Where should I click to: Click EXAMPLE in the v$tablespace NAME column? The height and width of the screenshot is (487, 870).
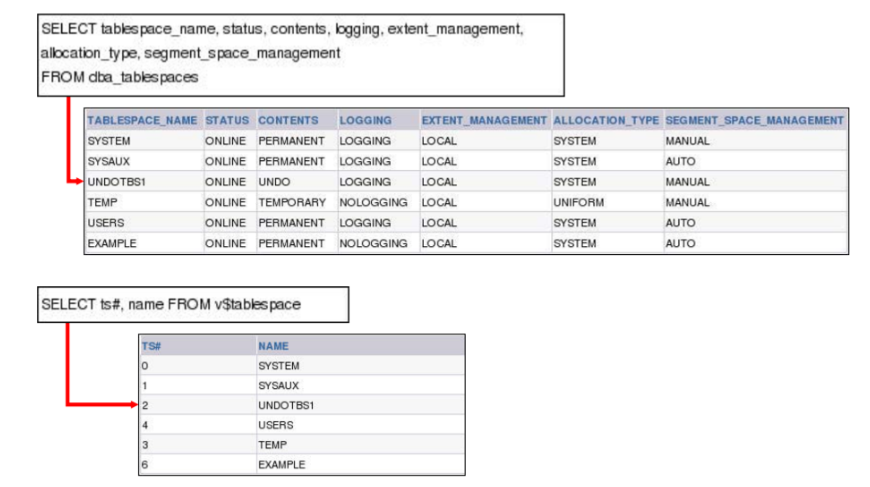click(281, 465)
